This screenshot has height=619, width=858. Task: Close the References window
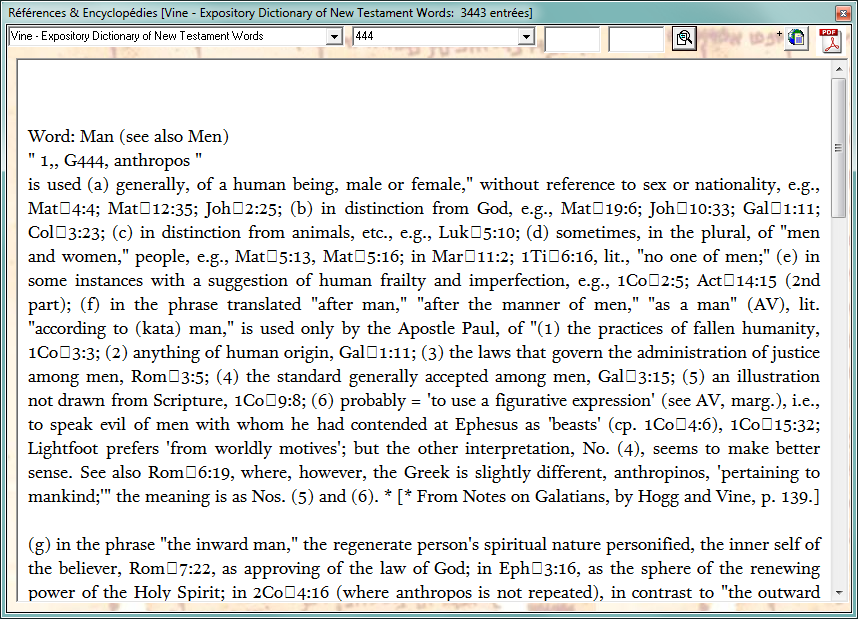[842, 13]
